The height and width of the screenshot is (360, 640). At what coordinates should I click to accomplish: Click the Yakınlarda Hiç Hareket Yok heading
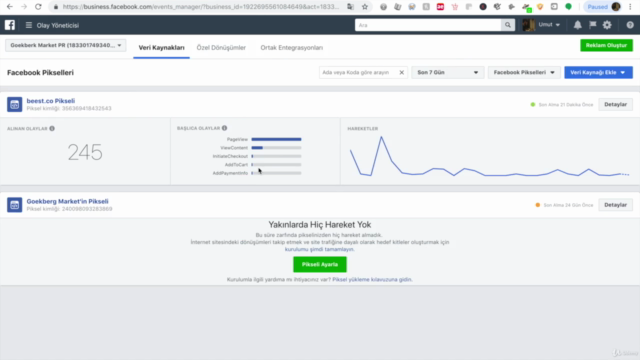pyautogui.click(x=320, y=224)
